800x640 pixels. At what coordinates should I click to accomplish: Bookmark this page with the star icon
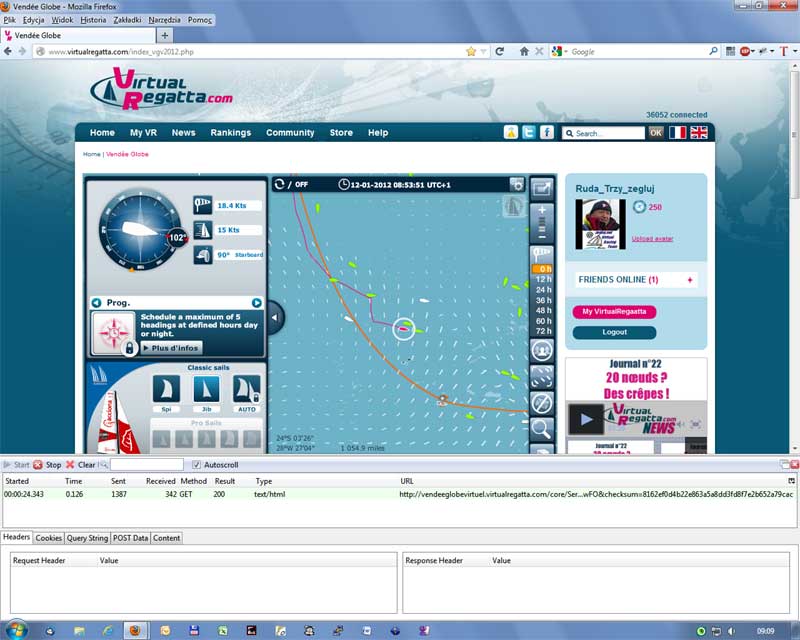coord(471,51)
